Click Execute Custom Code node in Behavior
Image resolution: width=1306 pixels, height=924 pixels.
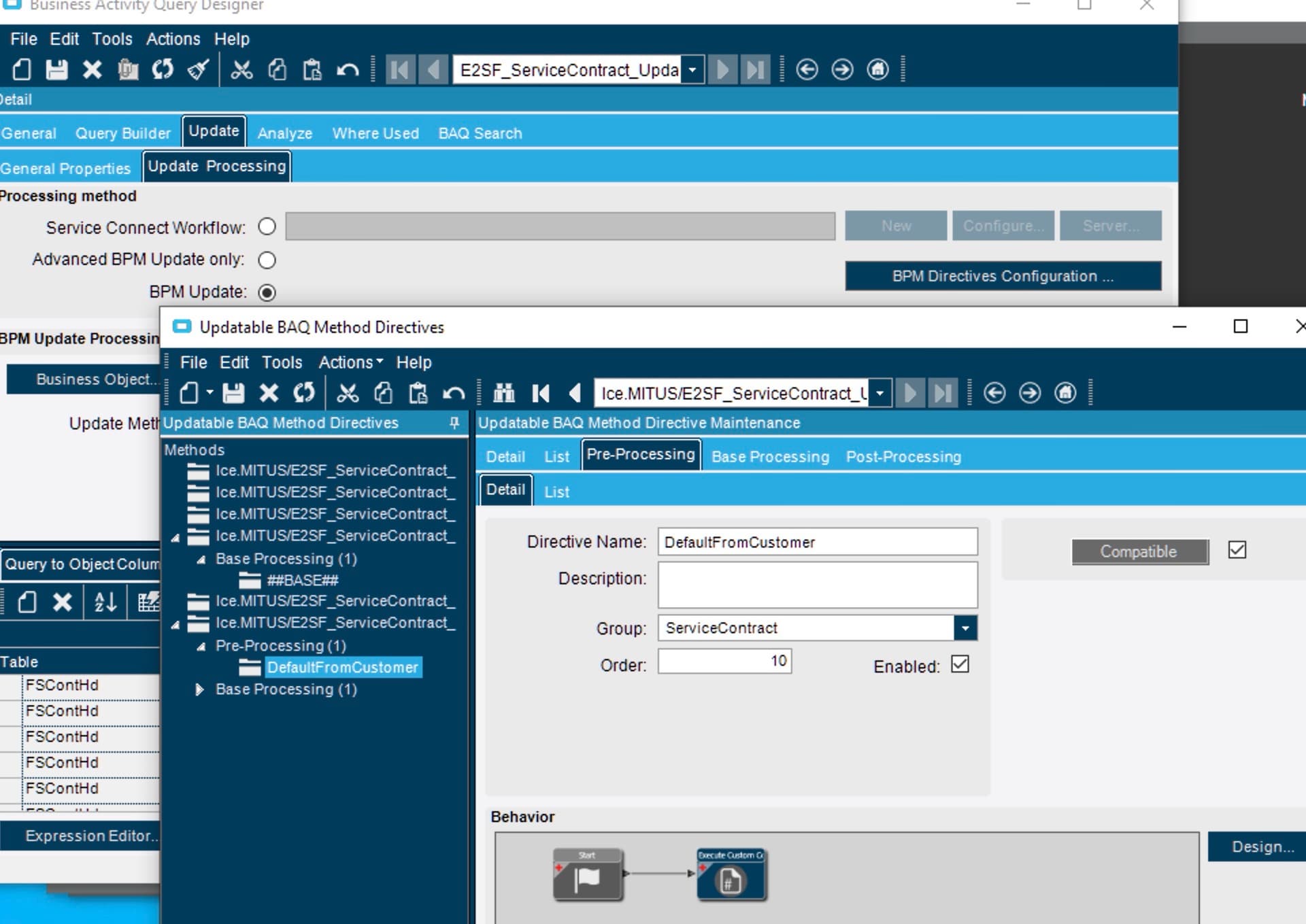pos(731,874)
